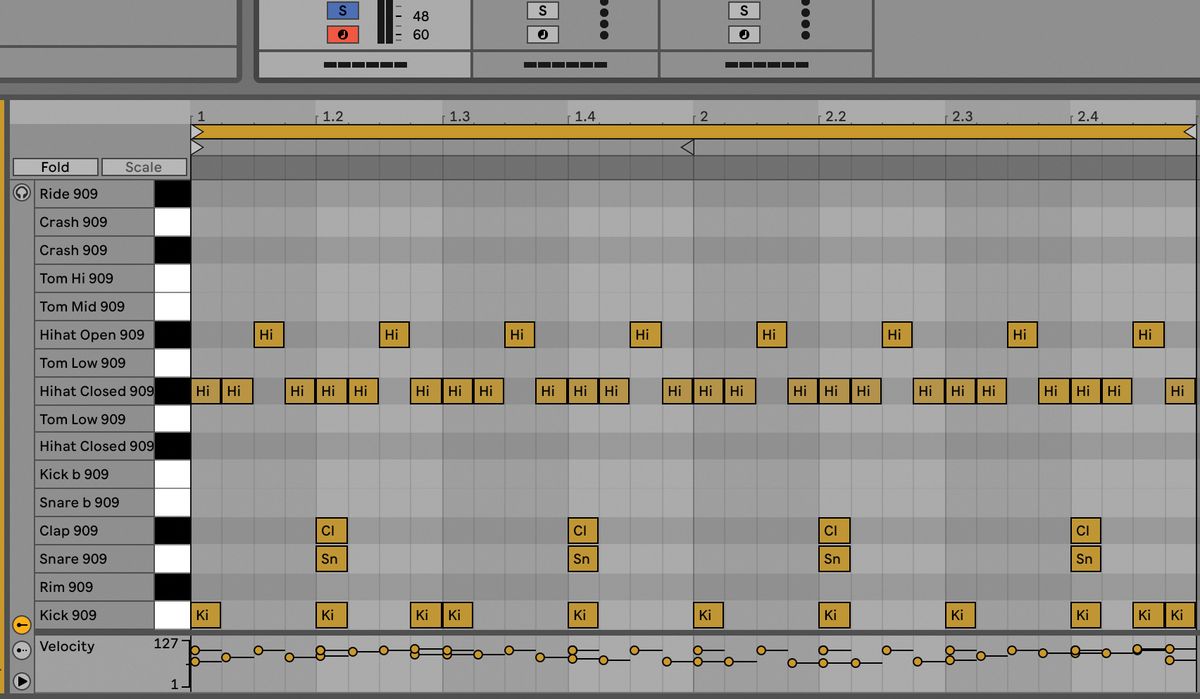Screen dimensions: 1200x699
Task: Click the Scale button
Action: 143,166
